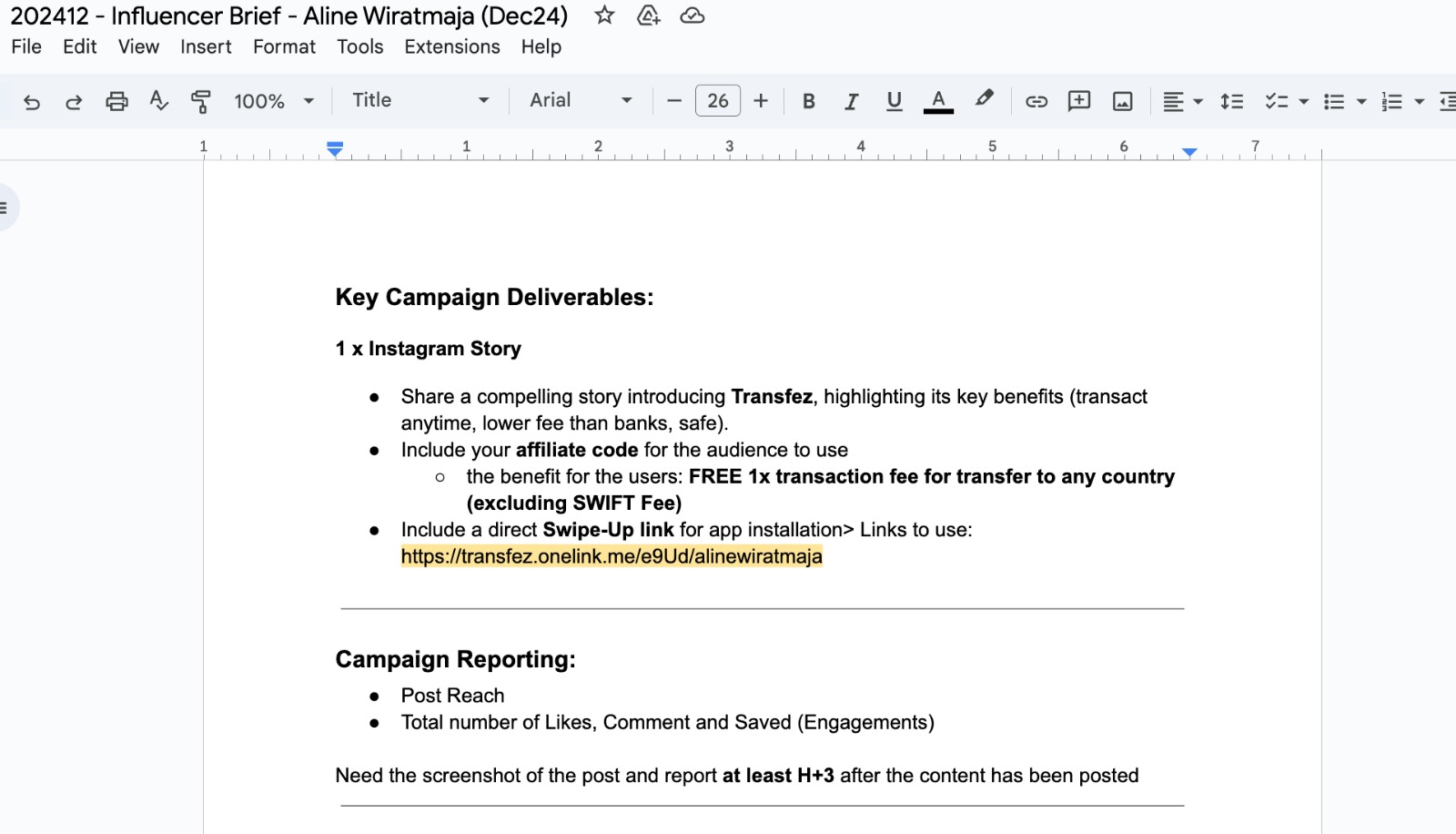Click the font size field showing 26
The height and width of the screenshot is (834, 1456).
(x=717, y=101)
